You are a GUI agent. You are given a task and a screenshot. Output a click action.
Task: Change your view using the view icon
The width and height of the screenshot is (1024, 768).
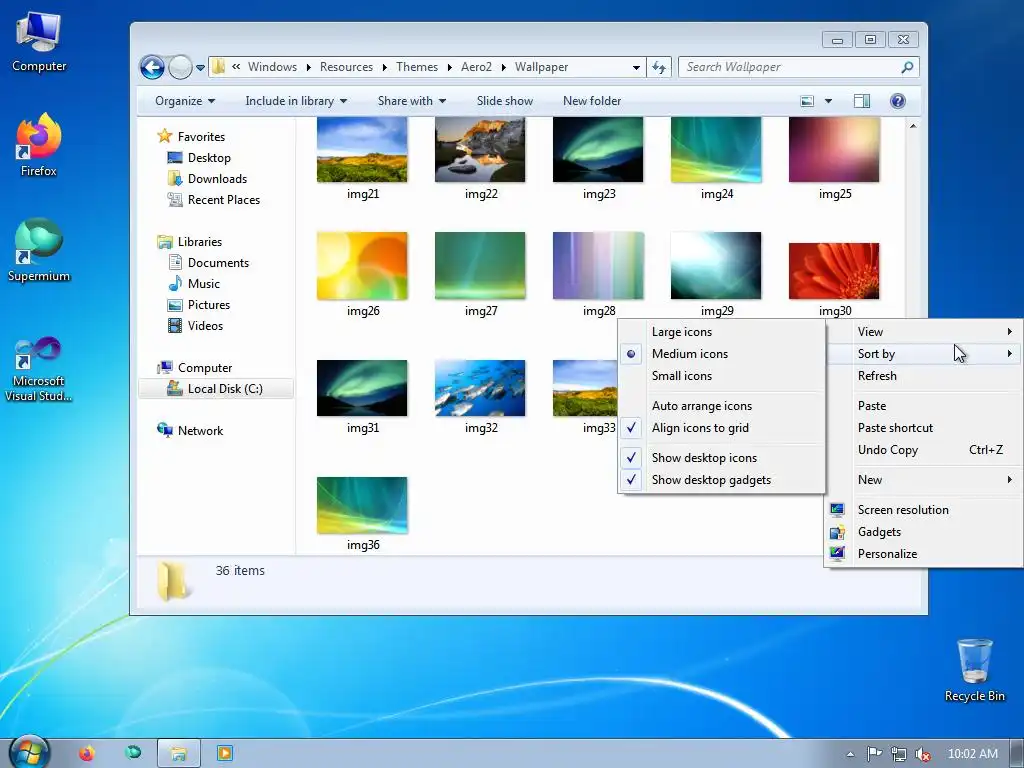coord(807,101)
